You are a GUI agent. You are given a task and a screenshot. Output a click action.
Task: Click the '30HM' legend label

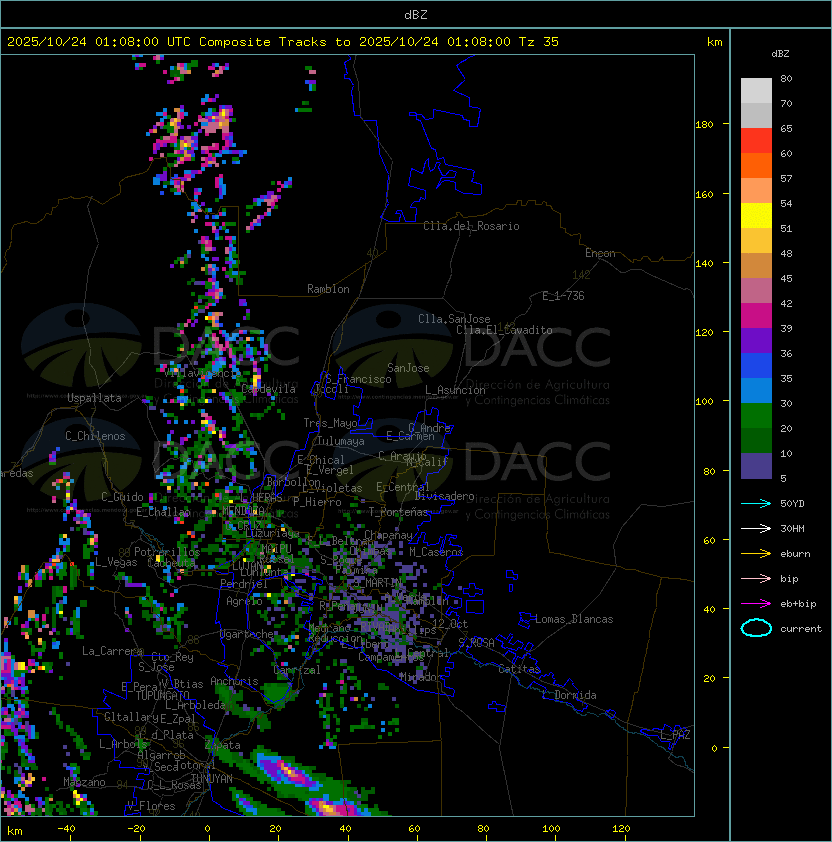[792, 528]
